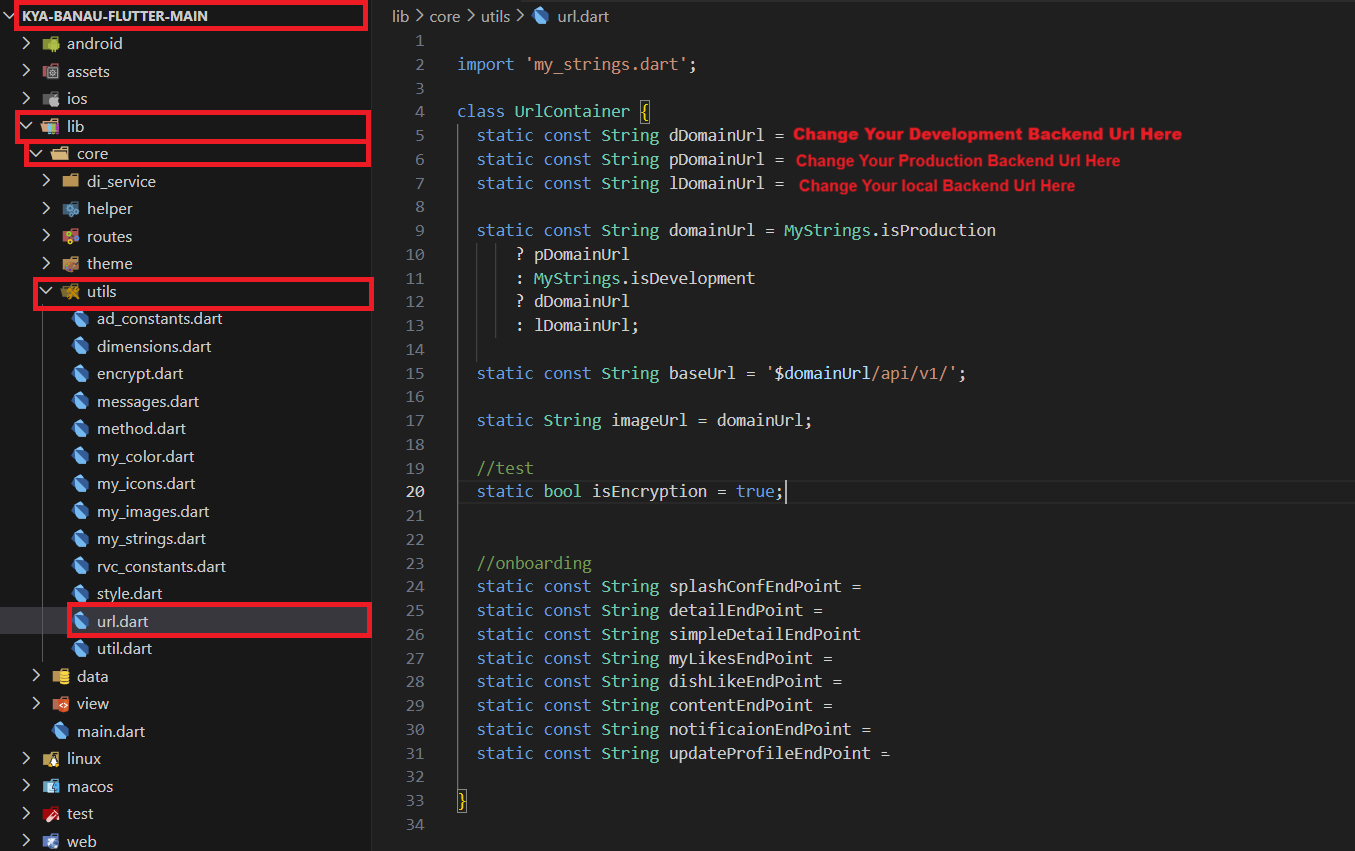Click the Dart icon beside url.dart file
Image resolution: width=1355 pixels, height=851 pixels.
[81, 621]
